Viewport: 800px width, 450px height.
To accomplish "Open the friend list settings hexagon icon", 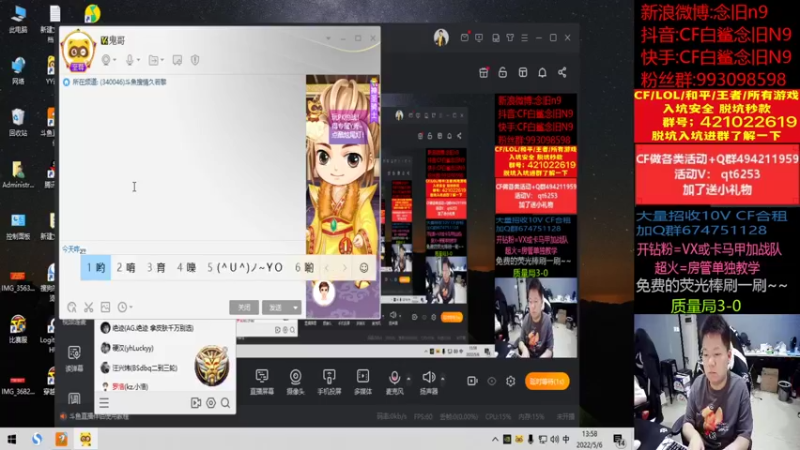I will [x=211, y=403].
